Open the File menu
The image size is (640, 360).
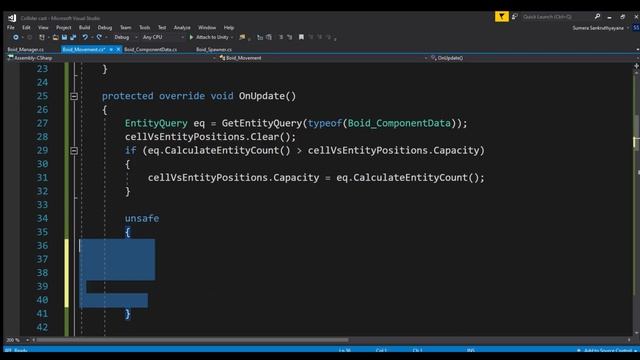11,28
